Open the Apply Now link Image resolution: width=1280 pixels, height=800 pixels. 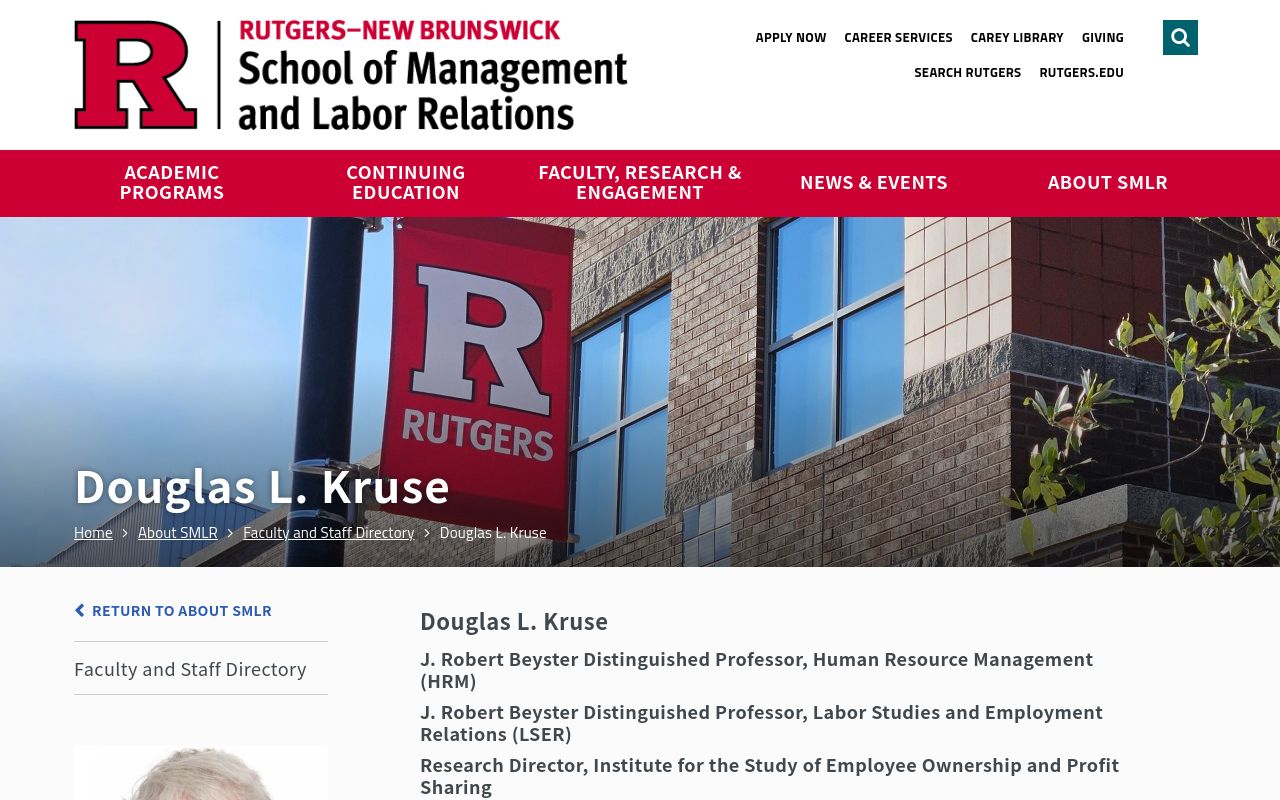coord(791,37)
